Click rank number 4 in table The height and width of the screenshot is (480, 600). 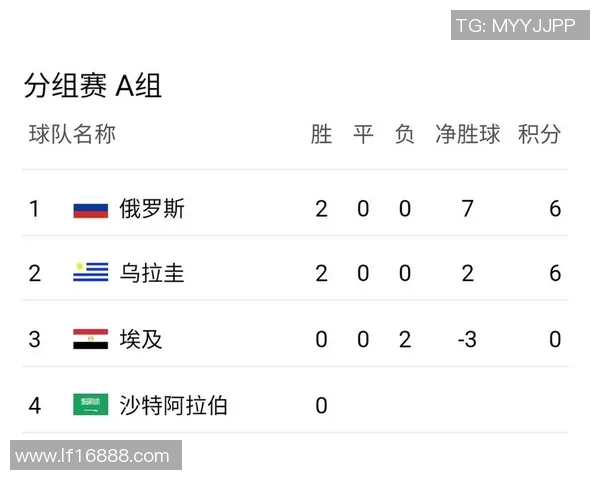click(35, 405)
